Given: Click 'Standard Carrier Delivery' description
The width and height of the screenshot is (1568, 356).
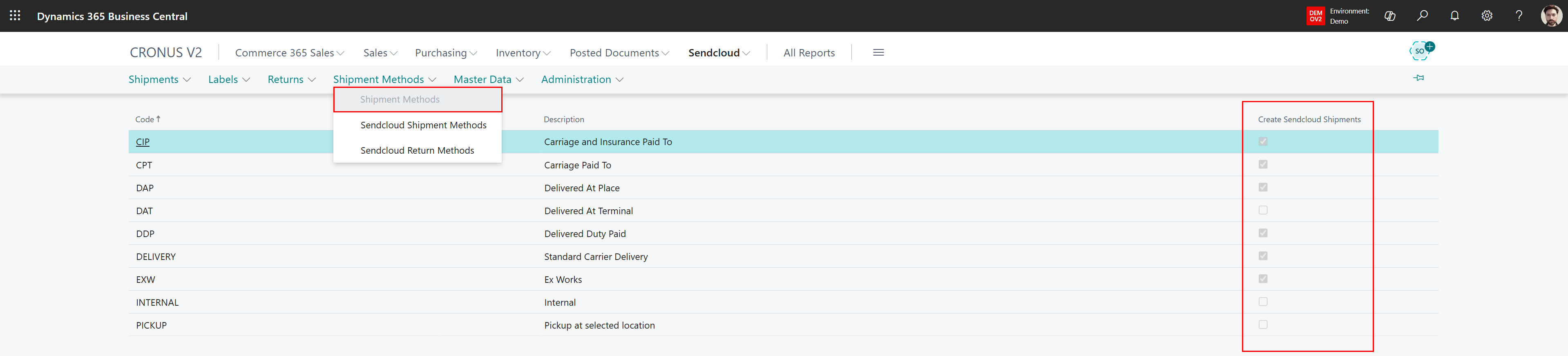Looking at the screenshot, I should (596, 257).
